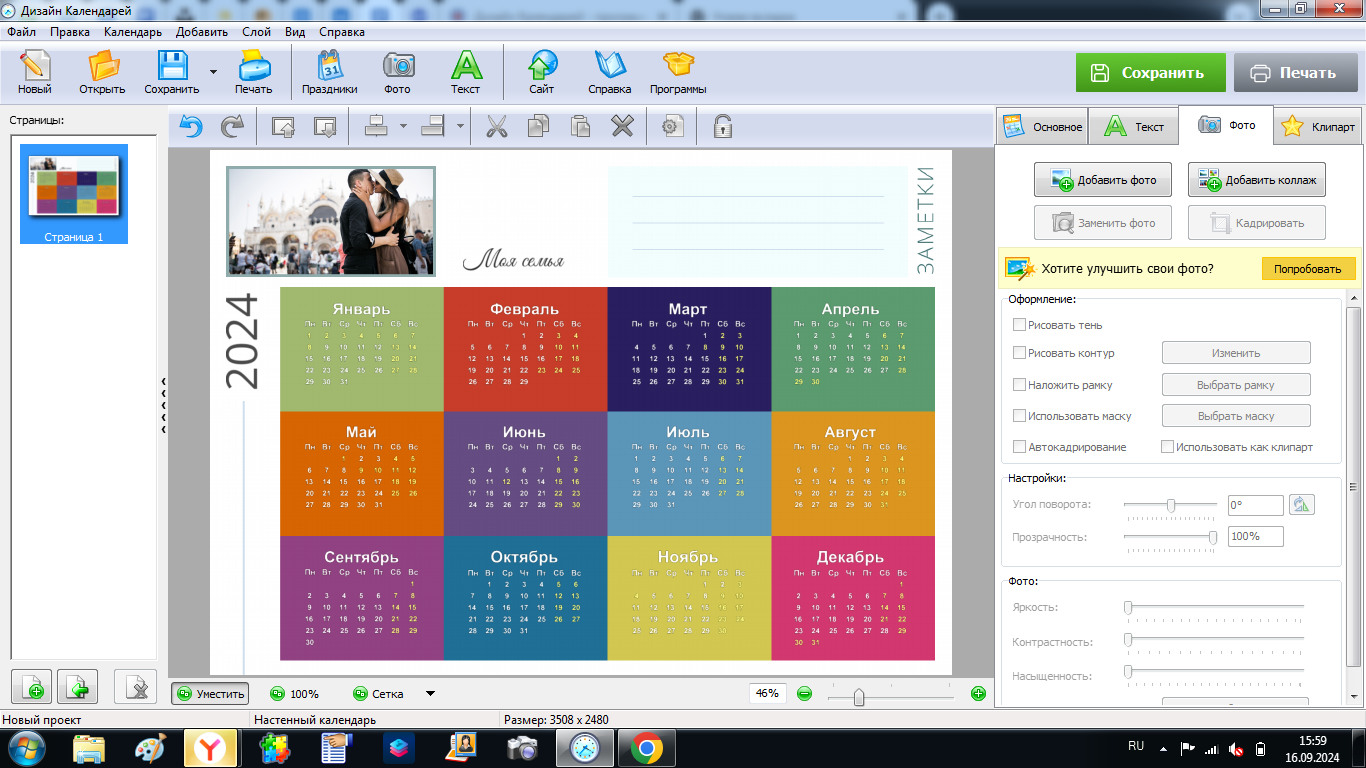
Task: Click the scissors cut icon
Action: (496, 127)
